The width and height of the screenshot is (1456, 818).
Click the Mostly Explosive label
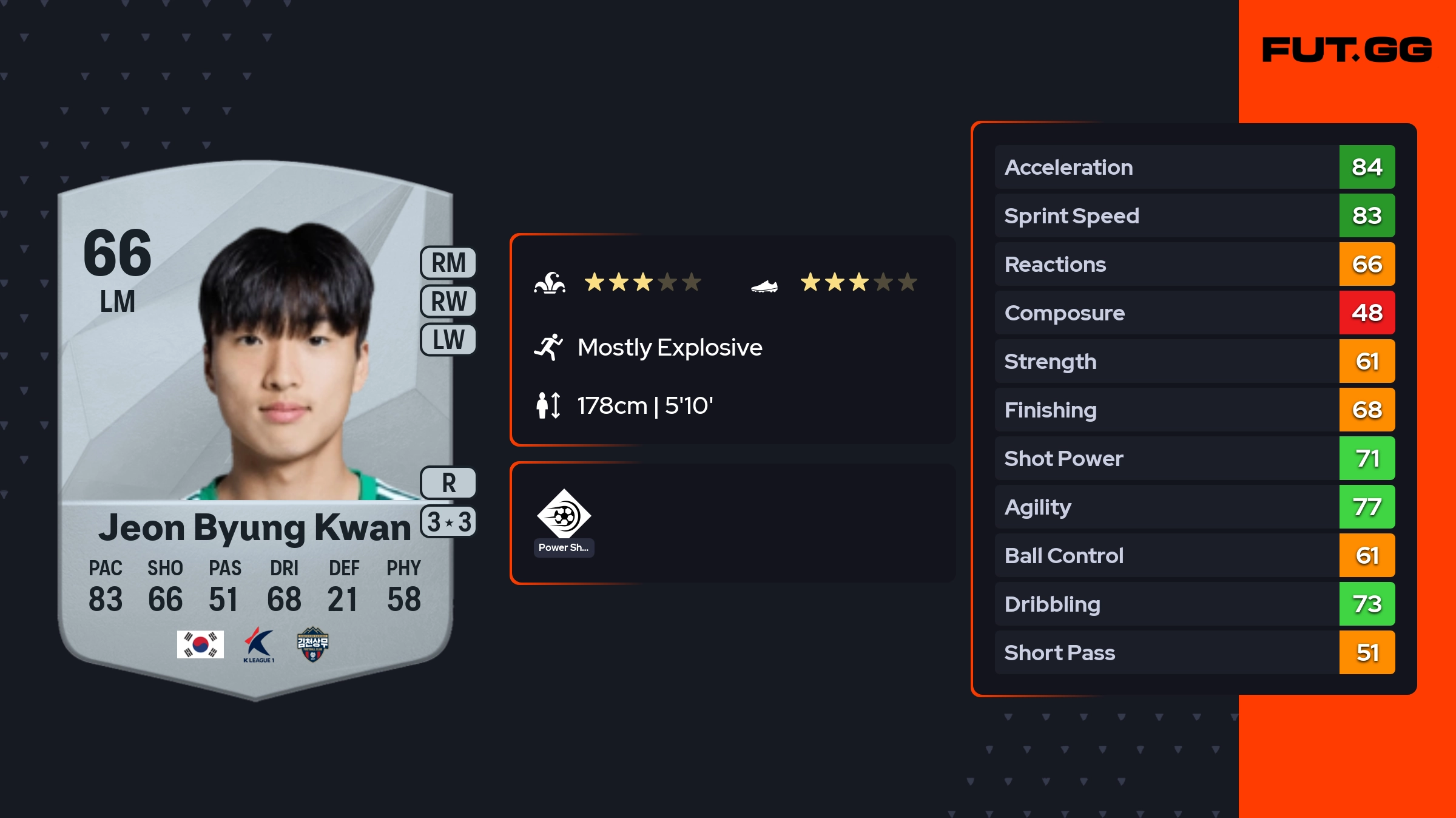click(x=670, y=347)
